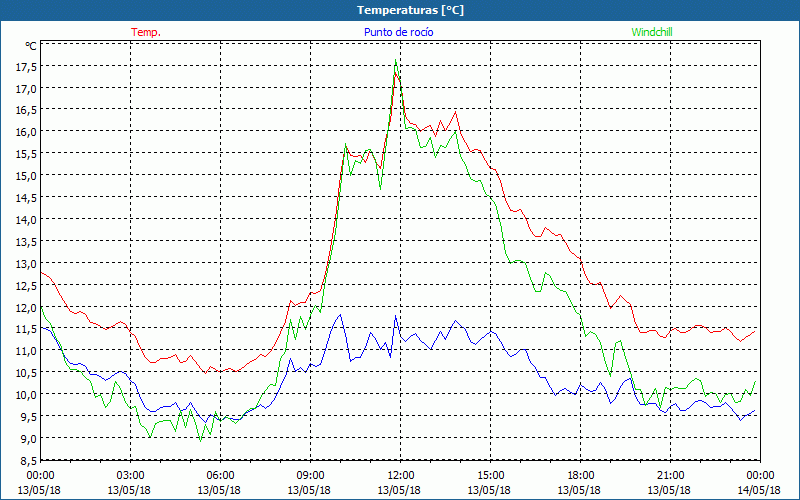Viewport: 800px width, 500px height.
Task: Click the '18:00' time axis label
Action: click(581, 475)
